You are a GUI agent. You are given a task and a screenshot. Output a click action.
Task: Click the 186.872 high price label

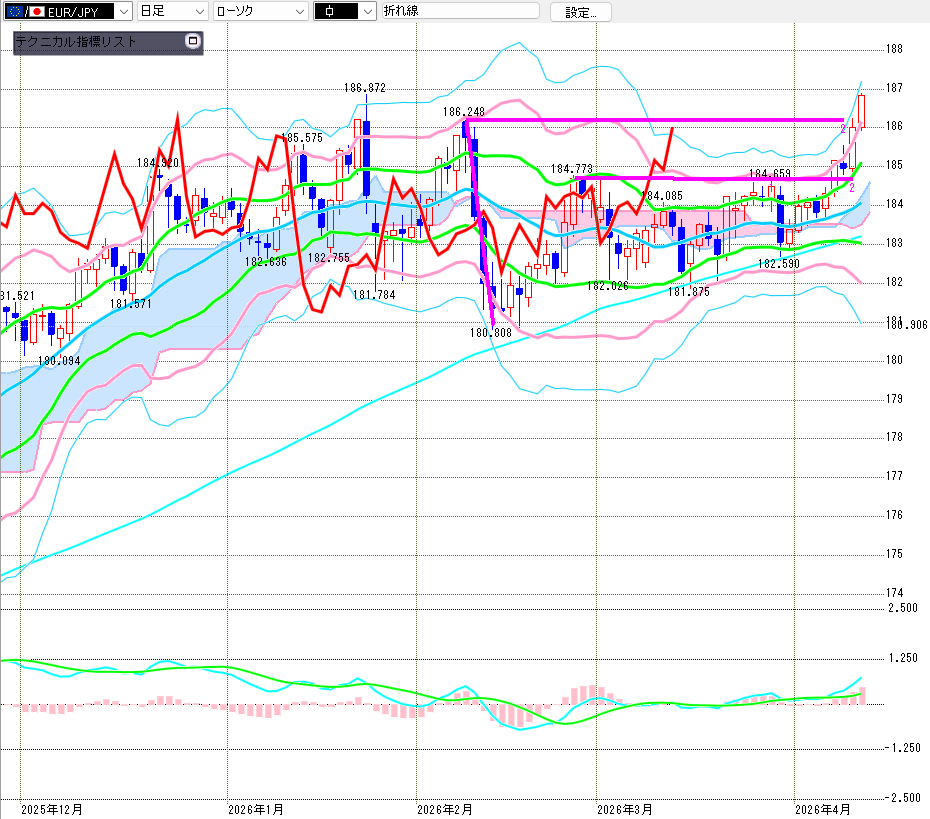365,88
